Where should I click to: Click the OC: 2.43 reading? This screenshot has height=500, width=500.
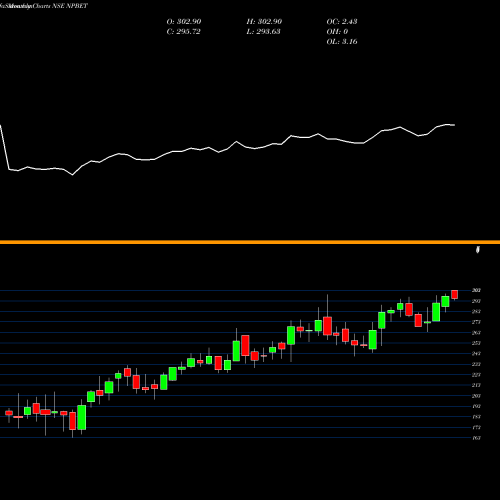[342, 21]
